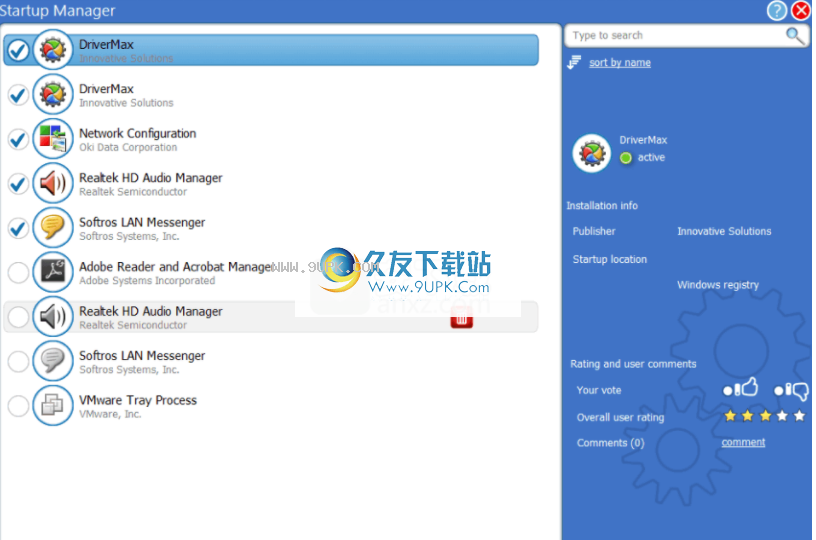Viewport: 816px width, 540px height.
Task: Click the Startup location label
Action: (x=610, y=259)
